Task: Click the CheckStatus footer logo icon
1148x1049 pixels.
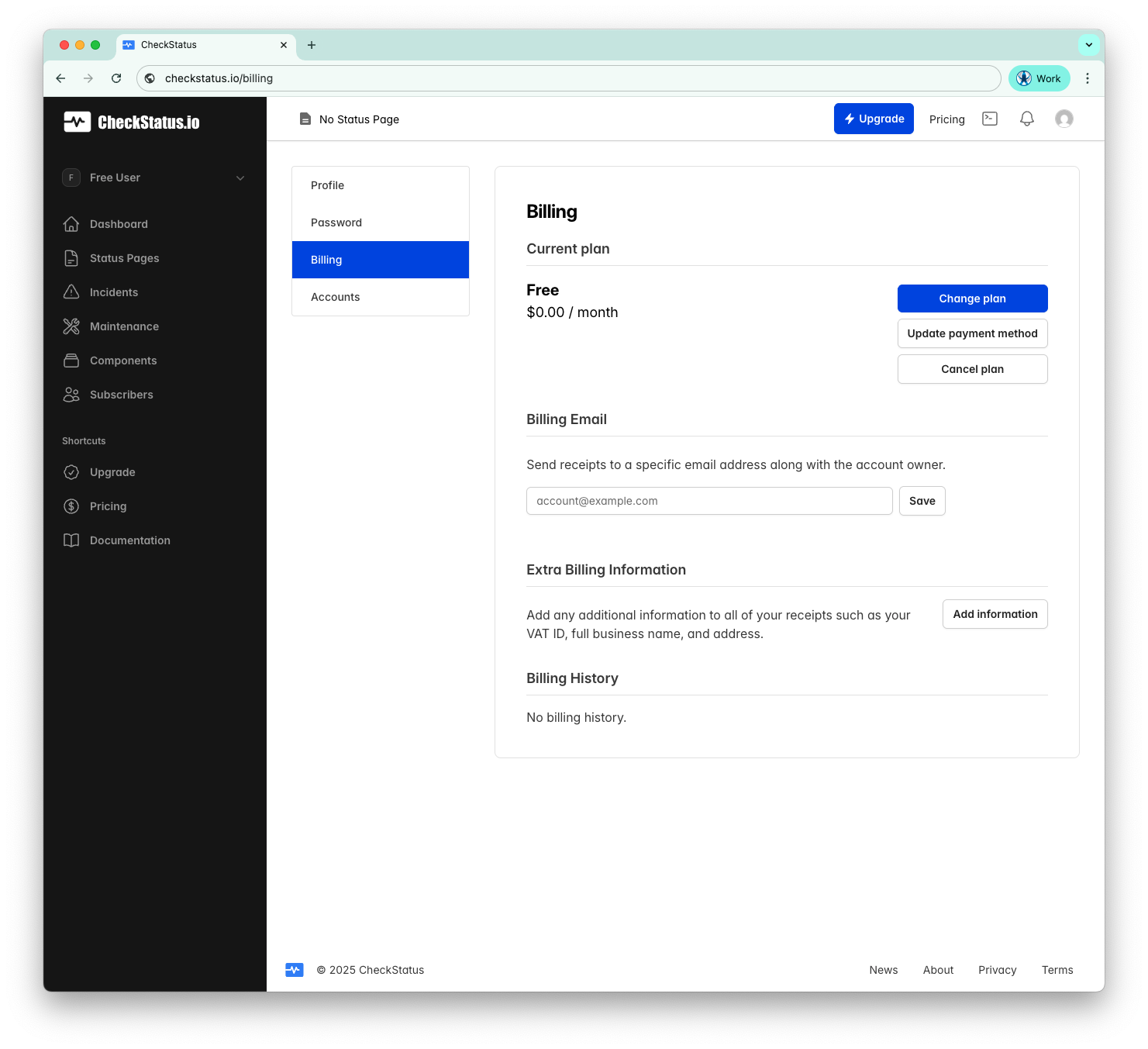Action: (x=295, y=970)
